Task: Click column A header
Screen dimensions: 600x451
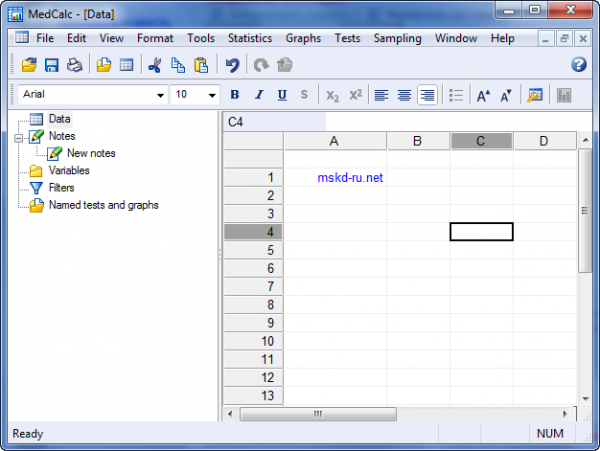Action: 335,141
